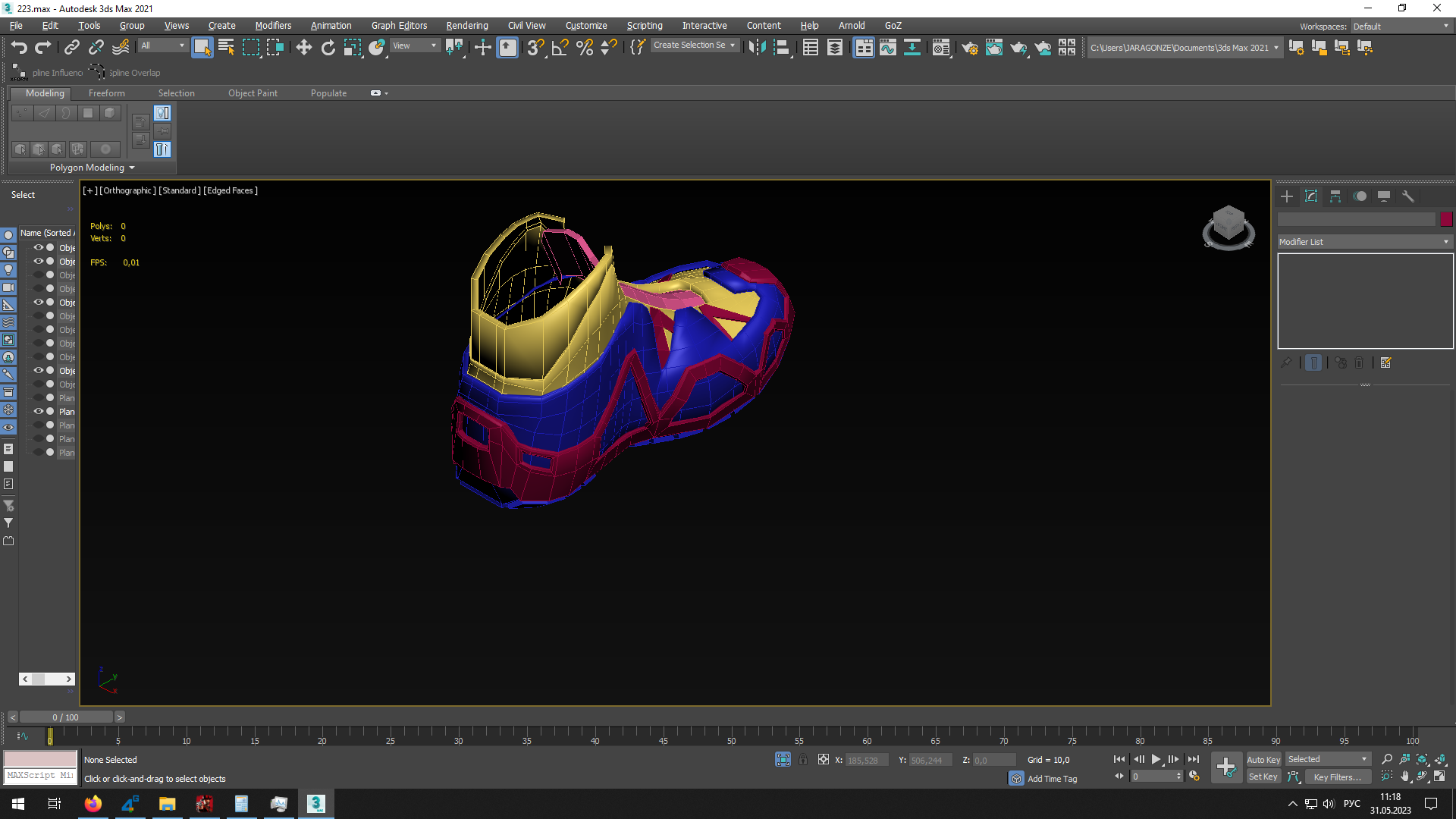Expand the Polygon Modeling panel
Image resolution: width=1456 pixels, height=819 pixels.
[x=92, y=168]
